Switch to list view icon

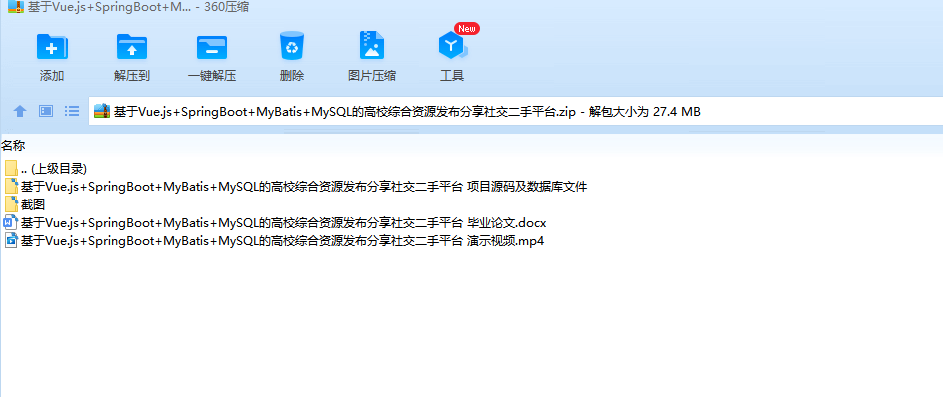pyautogui.click(x=72, y=111)
